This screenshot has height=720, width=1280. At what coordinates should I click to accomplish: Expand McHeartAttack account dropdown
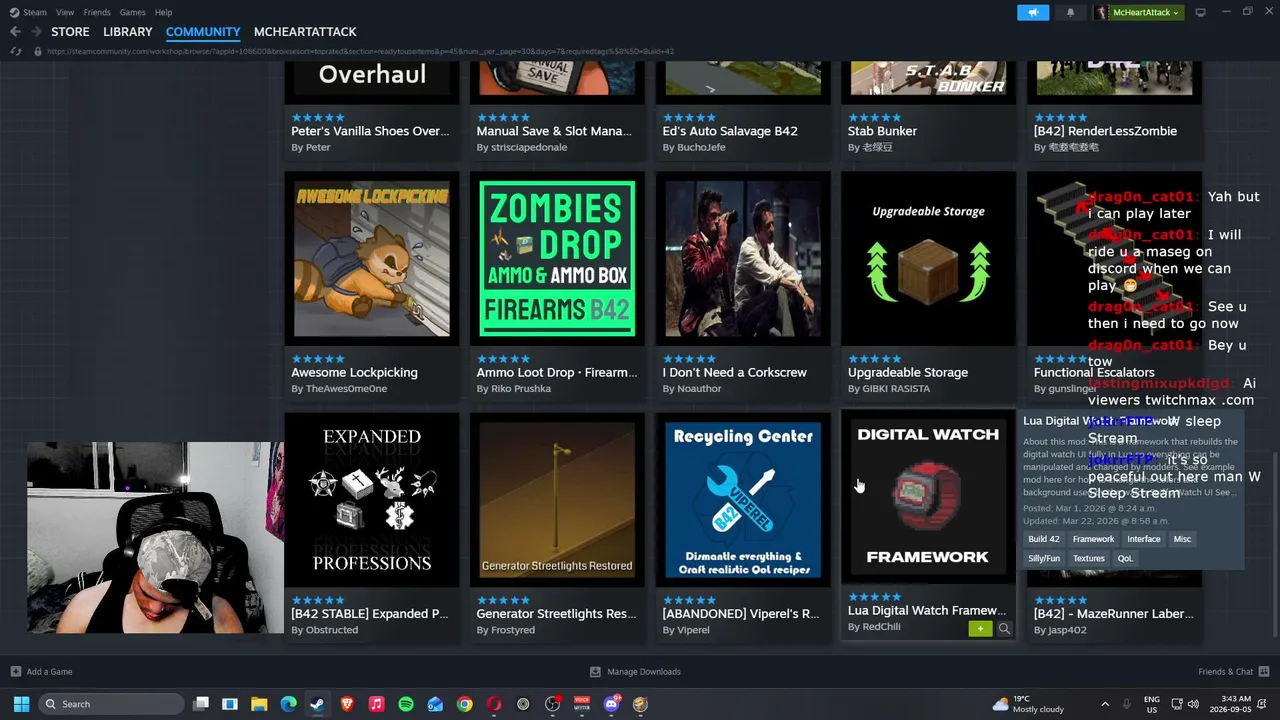tap(1138, 12)
